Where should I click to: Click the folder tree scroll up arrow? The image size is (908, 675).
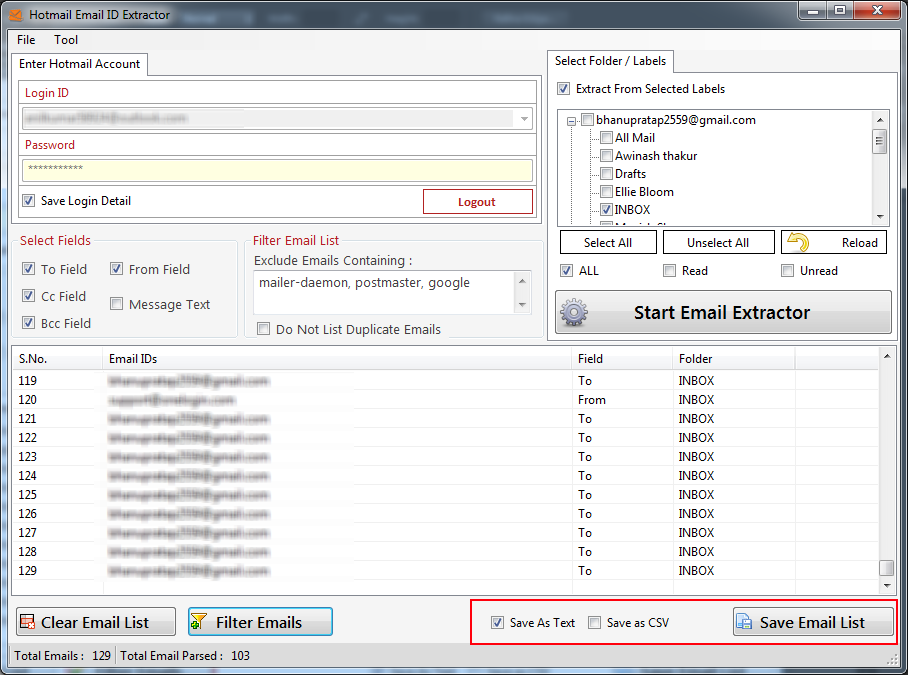(x=880, y=120)
